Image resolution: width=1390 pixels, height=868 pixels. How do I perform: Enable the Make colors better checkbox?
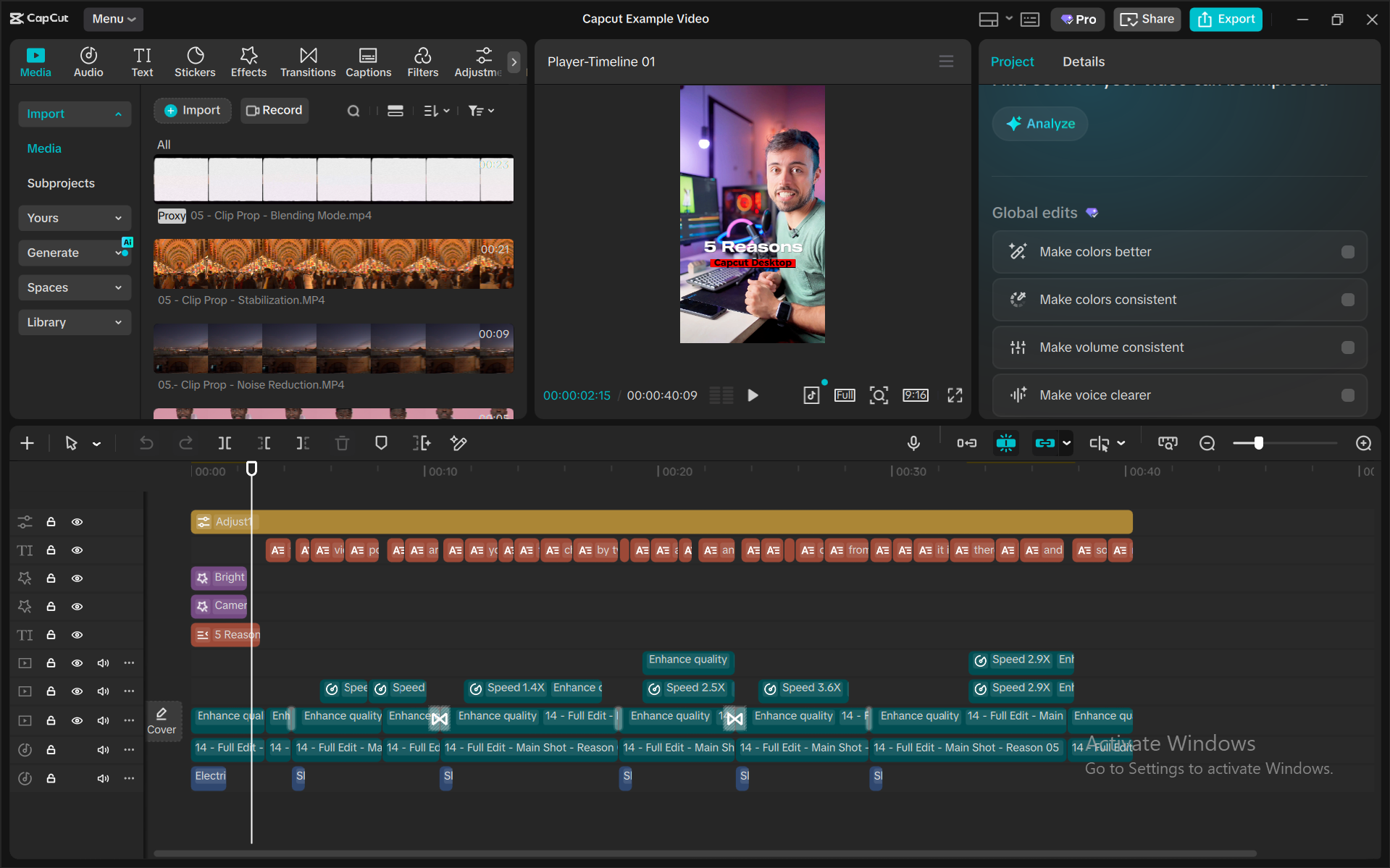(1347, 252)
